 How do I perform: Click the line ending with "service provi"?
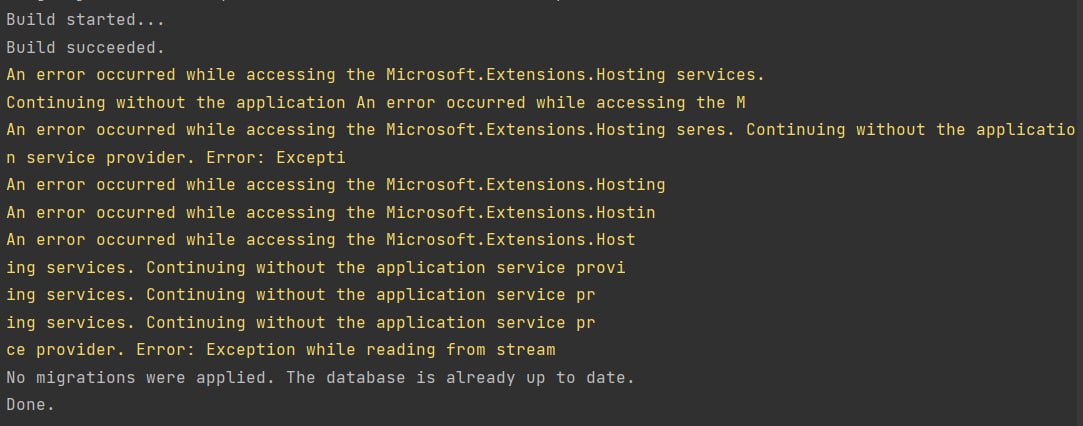click(x=316, y=267)
